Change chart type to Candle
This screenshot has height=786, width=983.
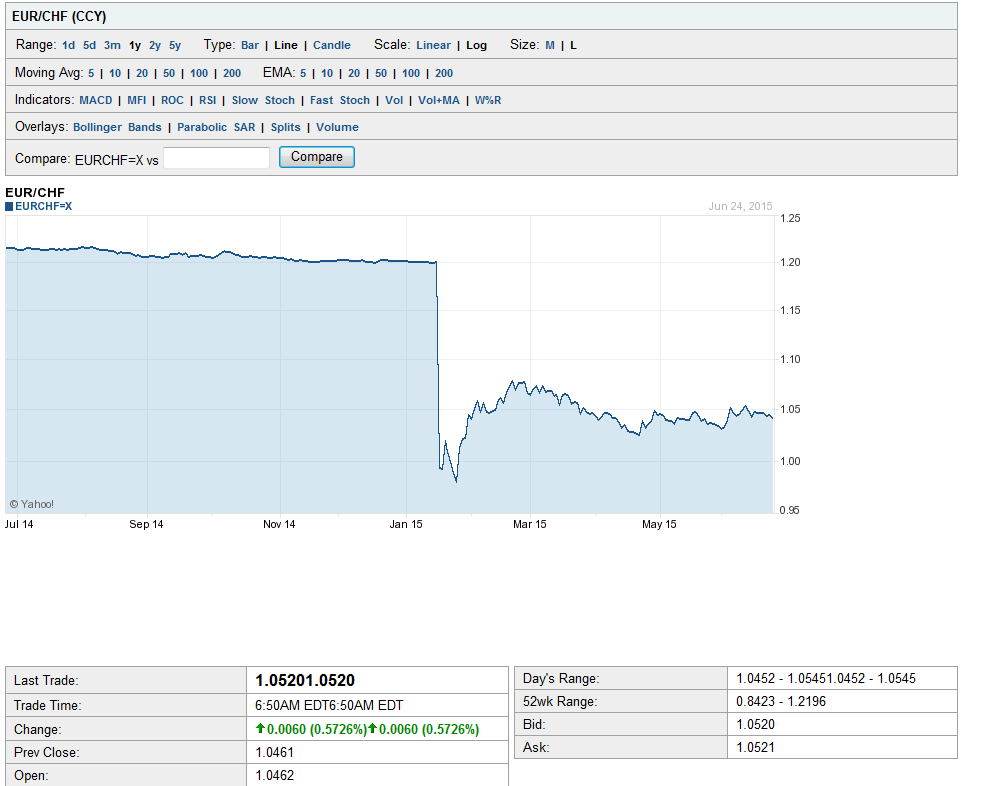pos(330,45)
